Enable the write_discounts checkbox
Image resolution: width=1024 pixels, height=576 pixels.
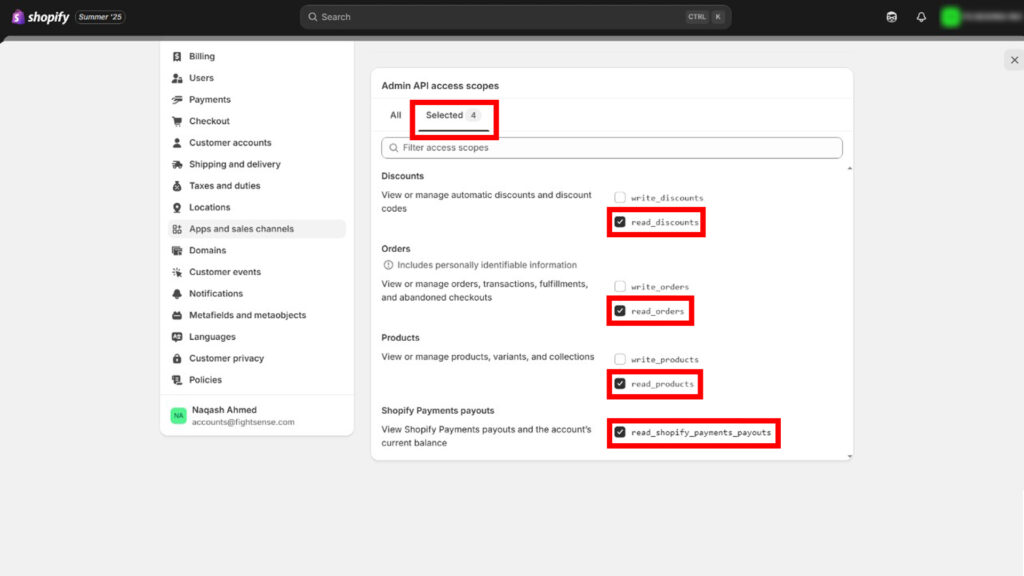620,197
